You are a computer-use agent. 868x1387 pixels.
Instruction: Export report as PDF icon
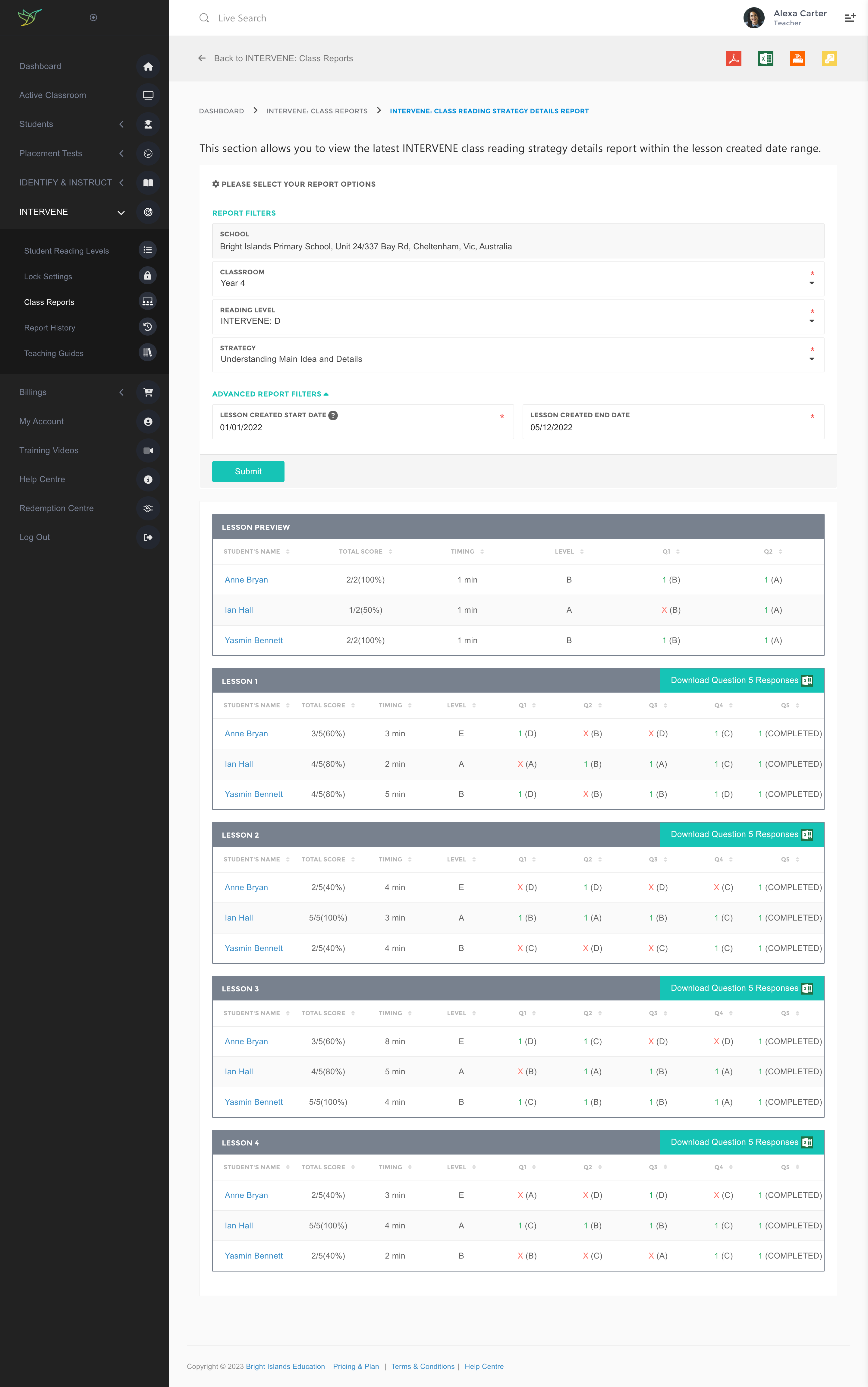pos(733,58)
